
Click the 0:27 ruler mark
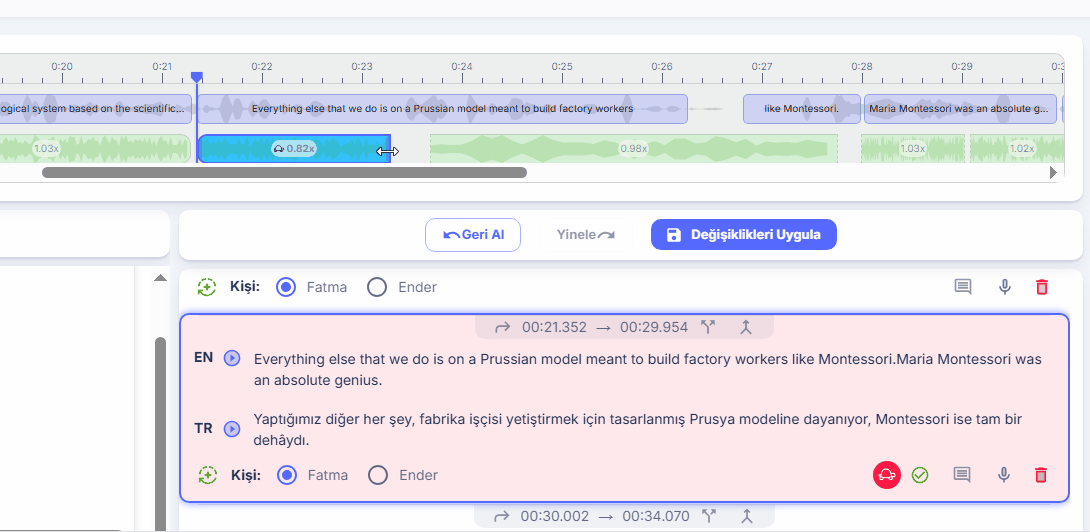[x=762, y=67]
